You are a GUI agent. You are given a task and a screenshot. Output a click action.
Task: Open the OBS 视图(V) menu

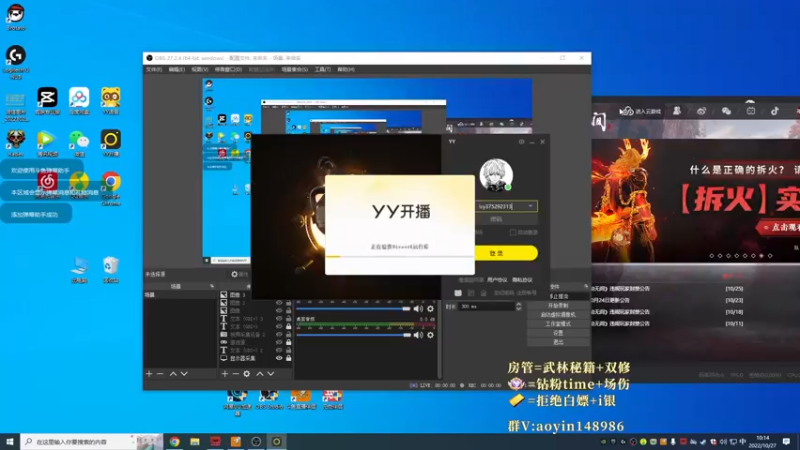[199, 69]
